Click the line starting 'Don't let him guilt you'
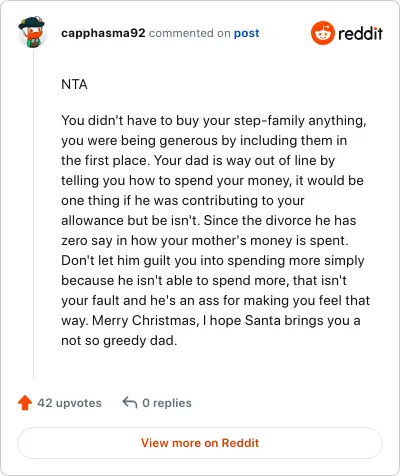Viewport: 400px width, 476px height. pos(213,261)
